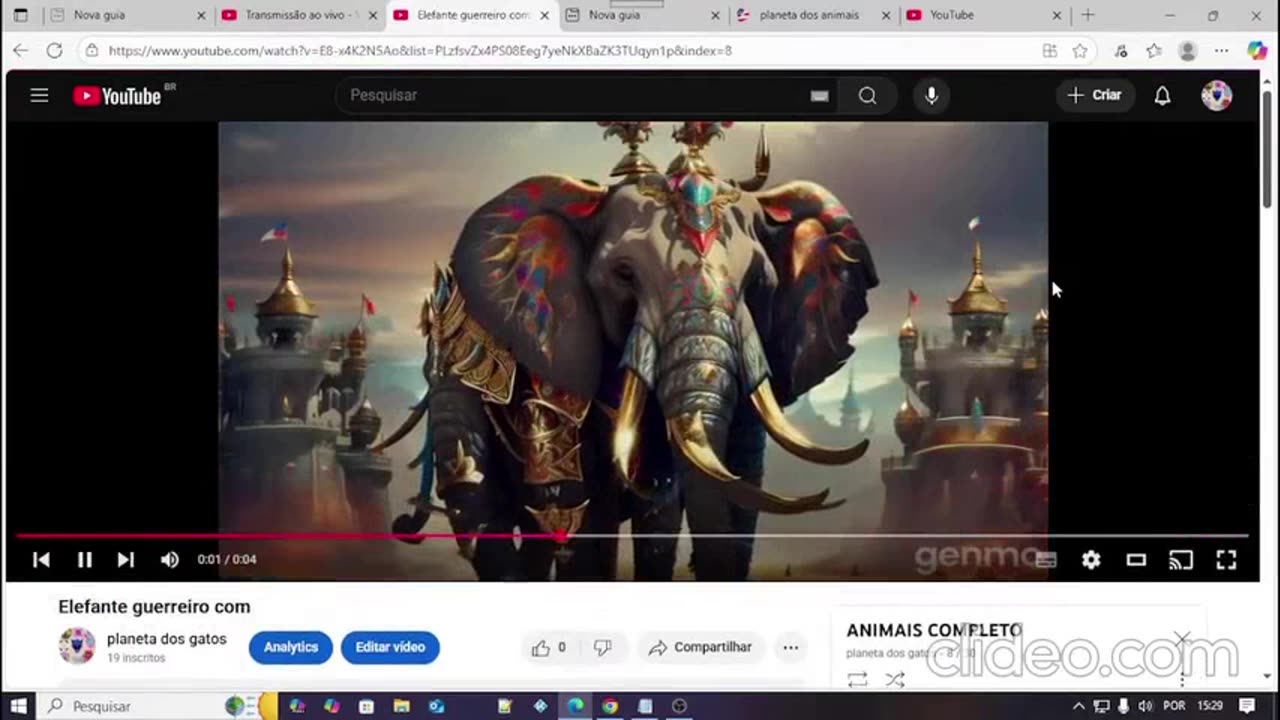This screenshot has height=720, width=1280.
Task: Toggle shuffle on the playlist panel
Action: 895,680
